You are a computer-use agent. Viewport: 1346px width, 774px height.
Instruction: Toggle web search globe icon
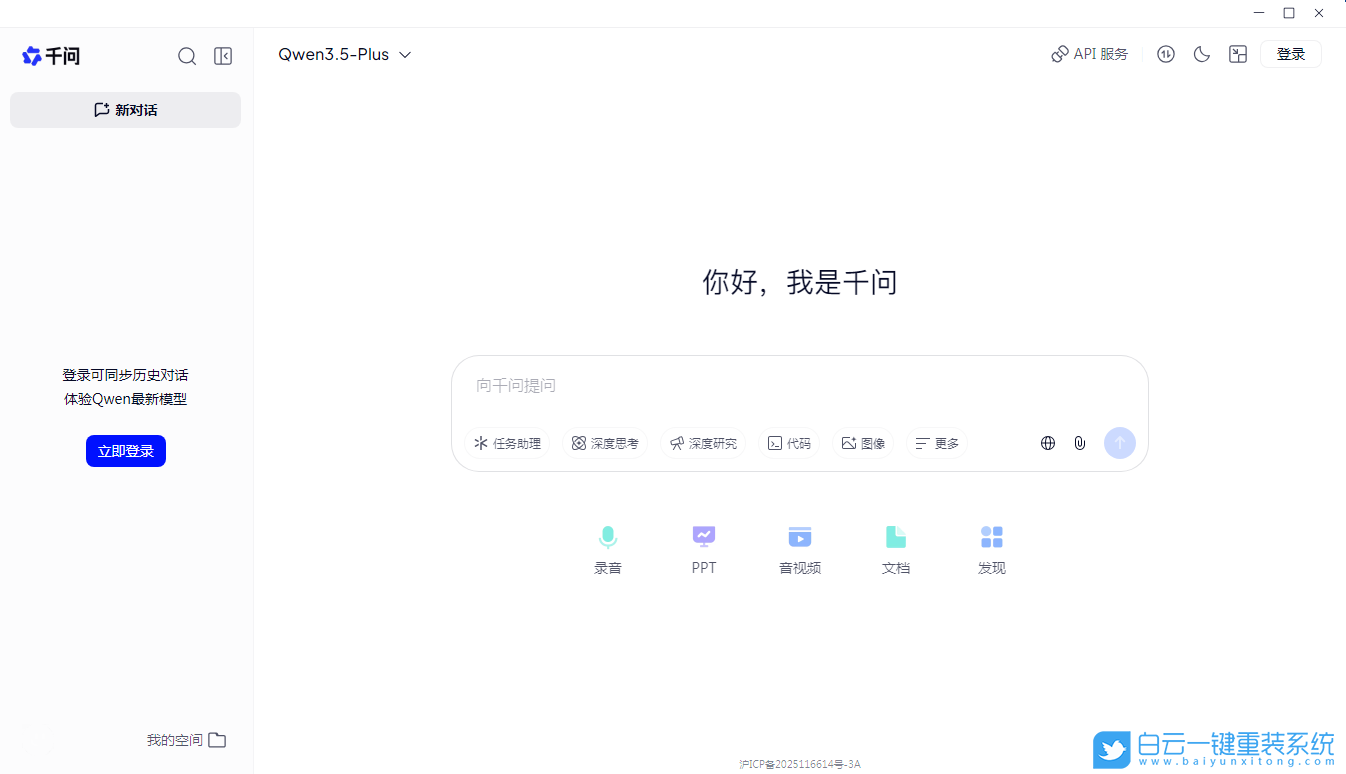coord(1048,443)
